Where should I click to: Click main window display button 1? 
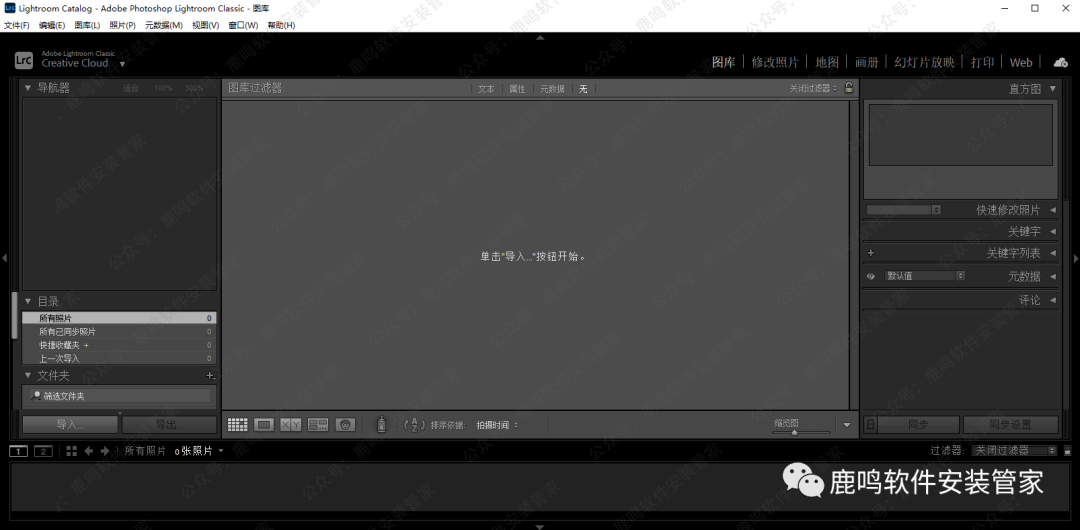tap(19, 451)
